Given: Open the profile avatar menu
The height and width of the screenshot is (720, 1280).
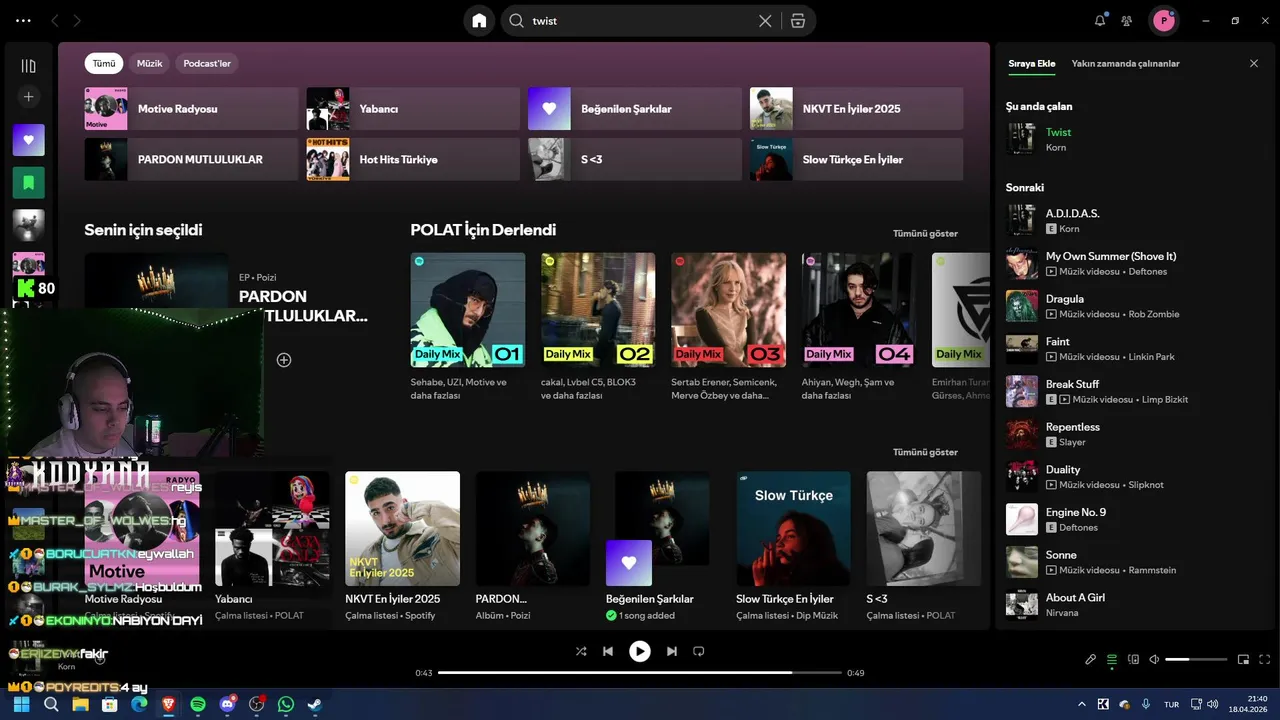Looking at the screenshot, I should (1163, 20).
